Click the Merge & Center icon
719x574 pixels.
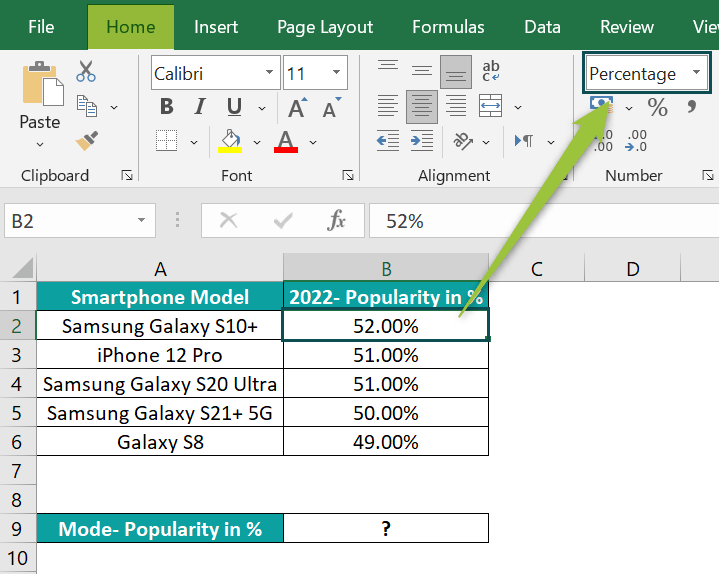(491, 106)
